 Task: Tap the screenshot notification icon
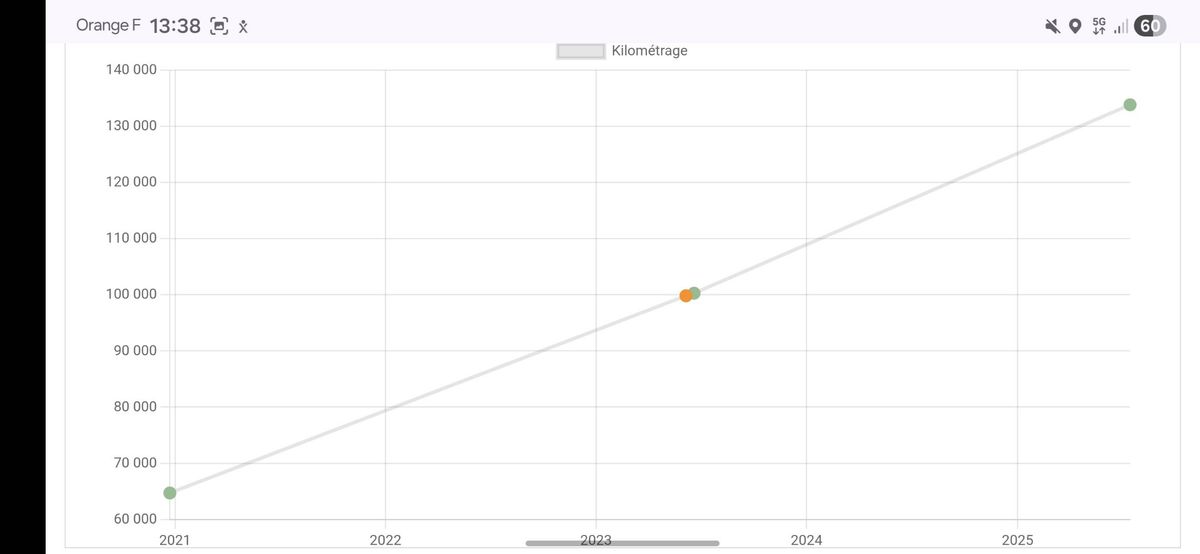click(219, 27)
